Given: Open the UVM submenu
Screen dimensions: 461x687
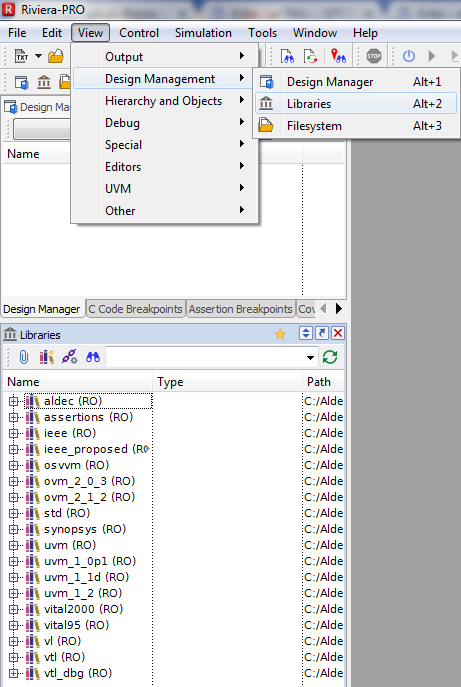Looking at the screenshot, I should pyautogui.click(x=165, y=188).
